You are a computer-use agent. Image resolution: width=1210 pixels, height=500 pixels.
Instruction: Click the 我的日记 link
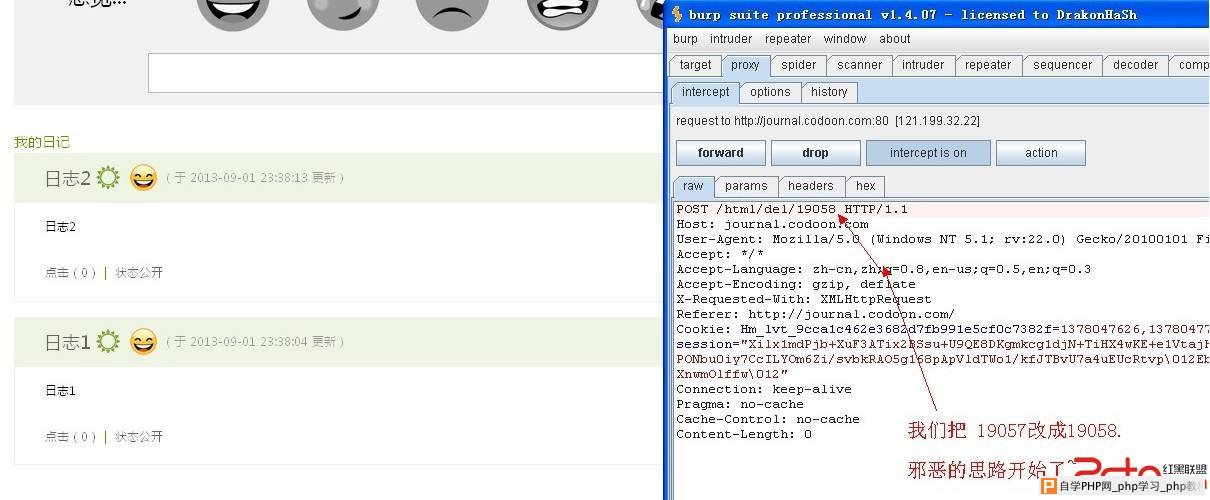42,142
